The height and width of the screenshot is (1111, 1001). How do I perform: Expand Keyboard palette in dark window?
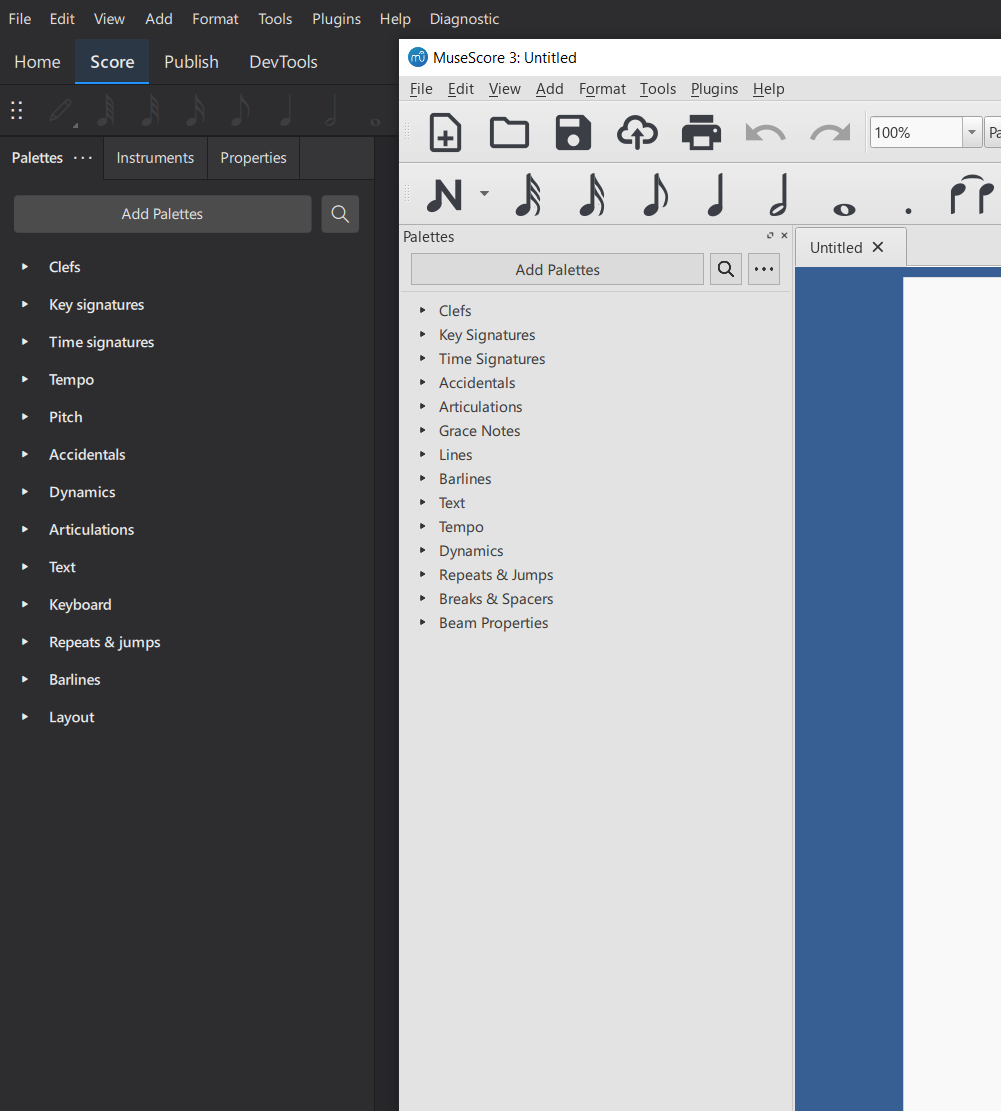[25, 604]
